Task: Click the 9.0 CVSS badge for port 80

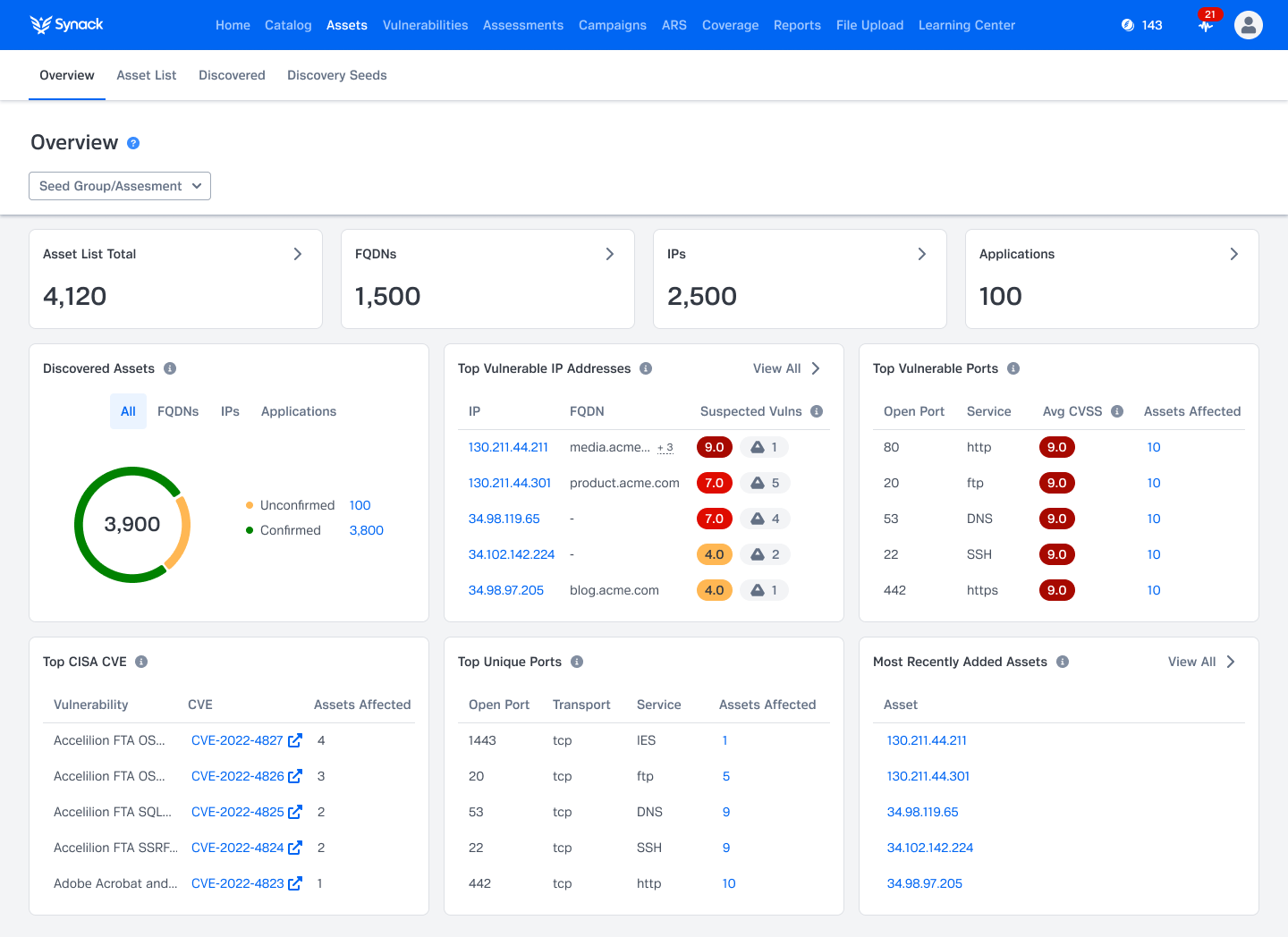Action: point(1056,447)
